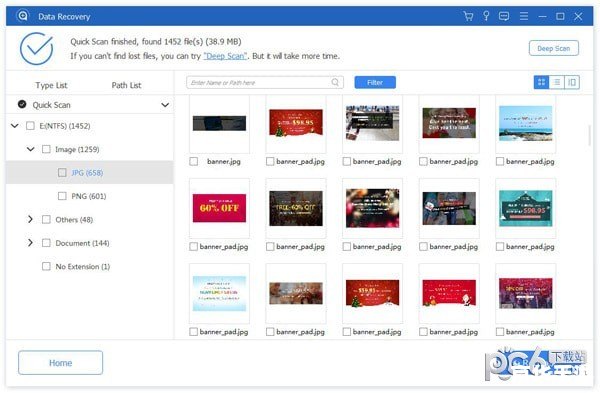Check the JPG (658) checkbox

(x=62, y=173)
